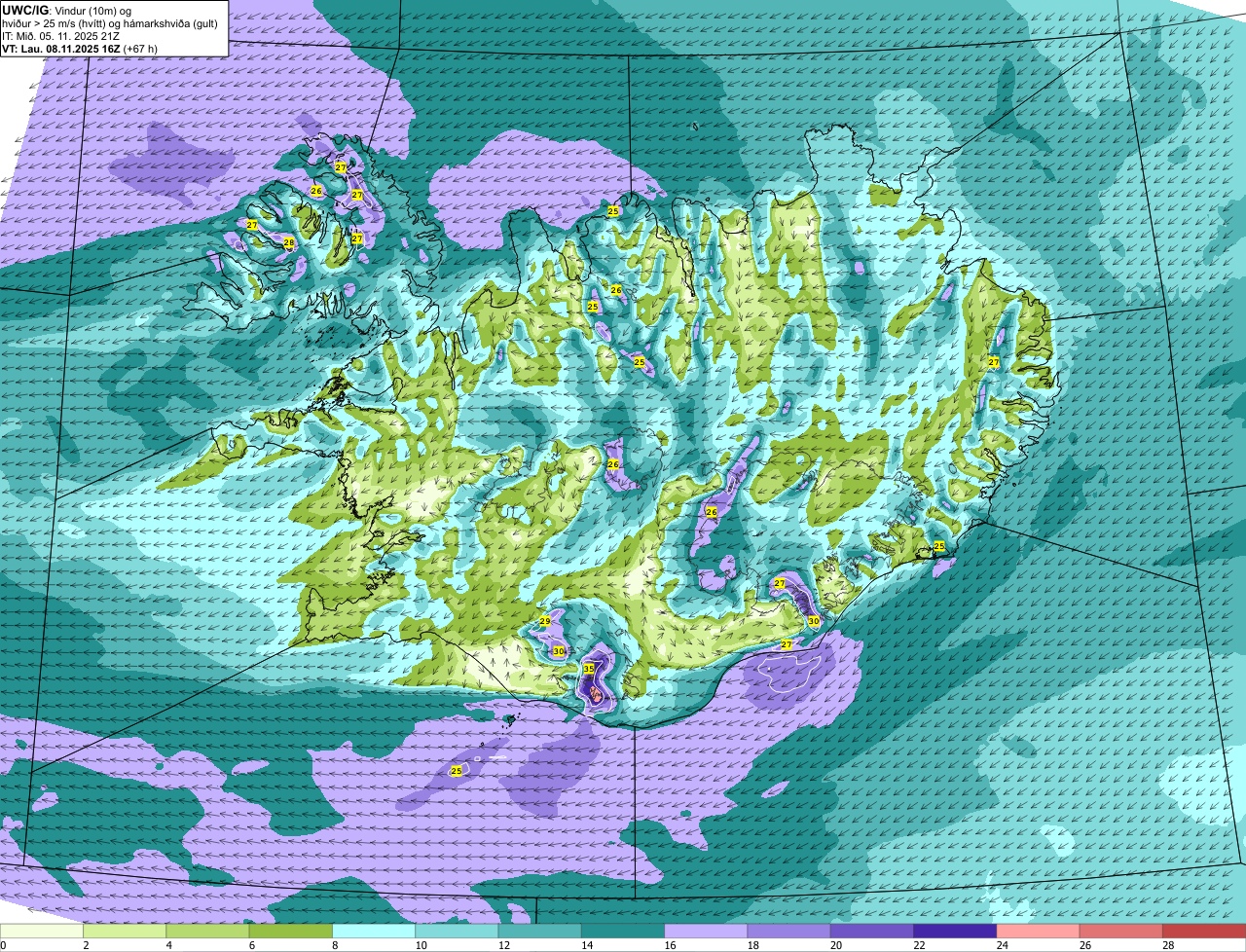Click the color scale tick label '2'
This screenshot has height=952, width=1246.
click(86, 945)
